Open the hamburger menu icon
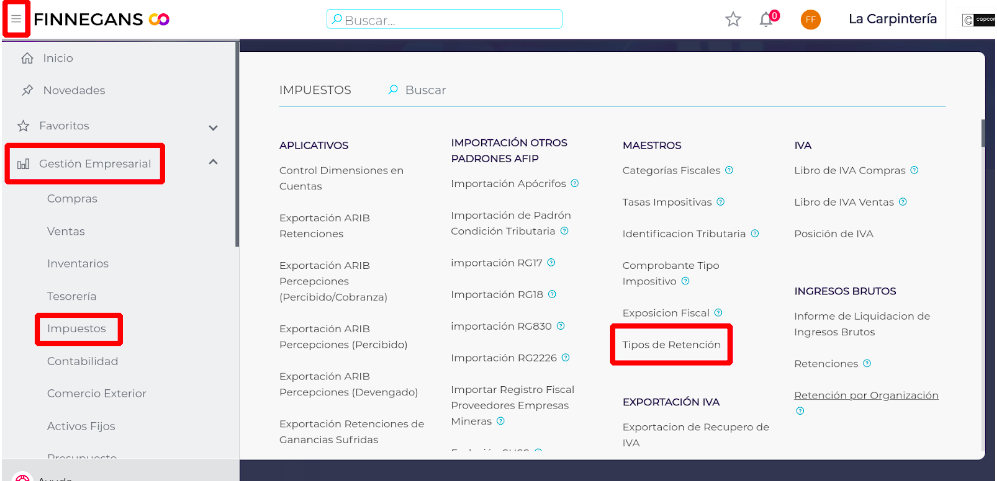Viewport: 997px width, 481px height. point(16,19)
